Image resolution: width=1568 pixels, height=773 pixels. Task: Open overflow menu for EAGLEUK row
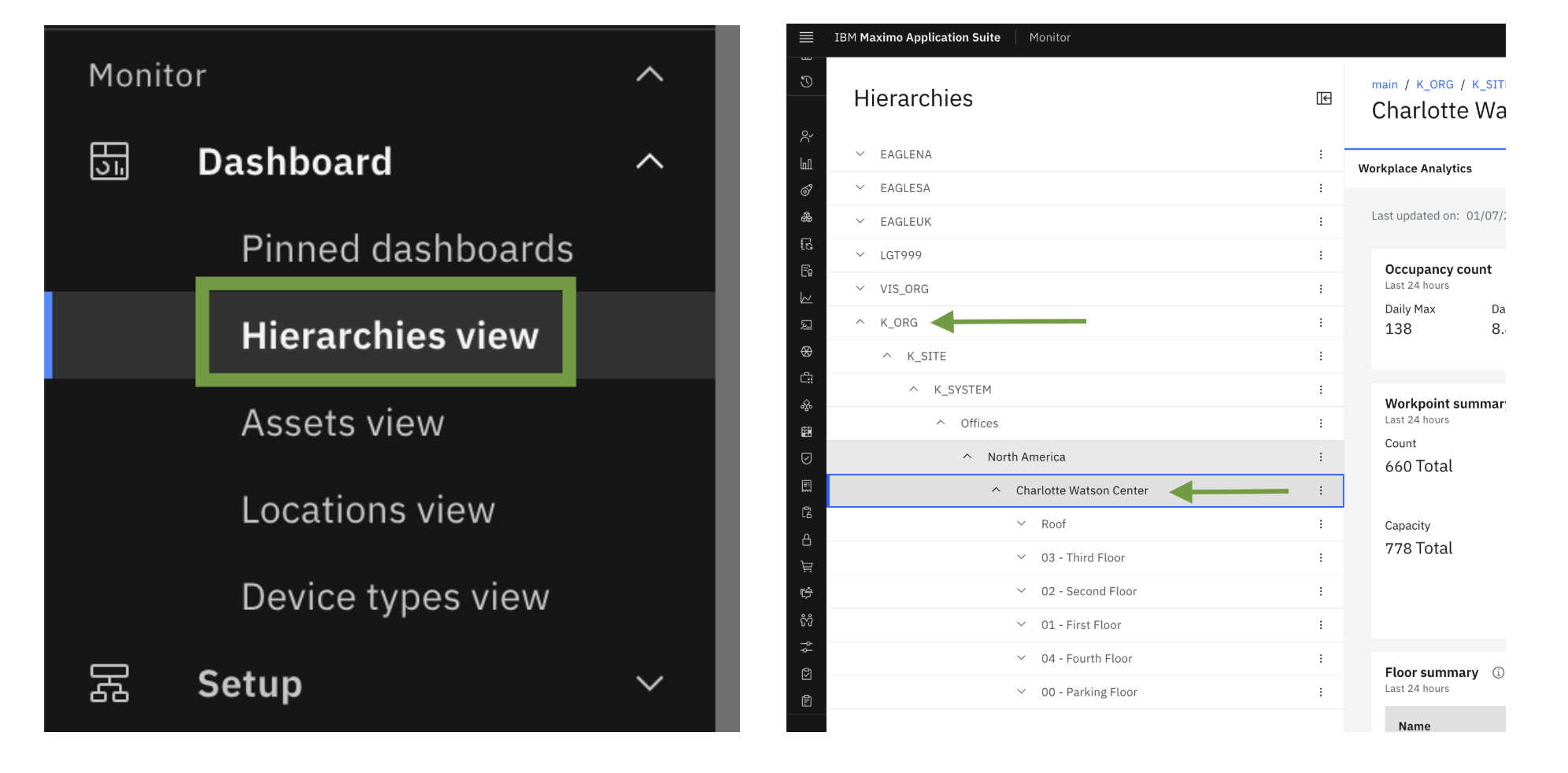pyautogui.click(x=1321, y=222)
